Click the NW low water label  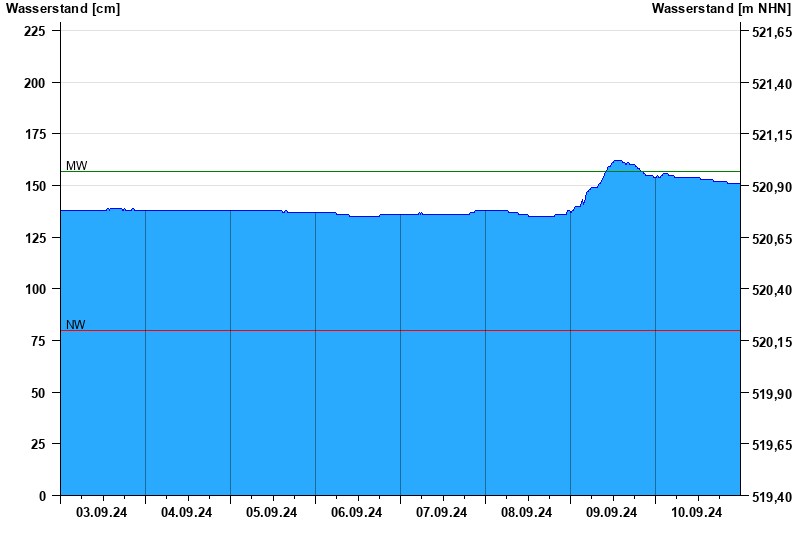(x=76, y=324)
